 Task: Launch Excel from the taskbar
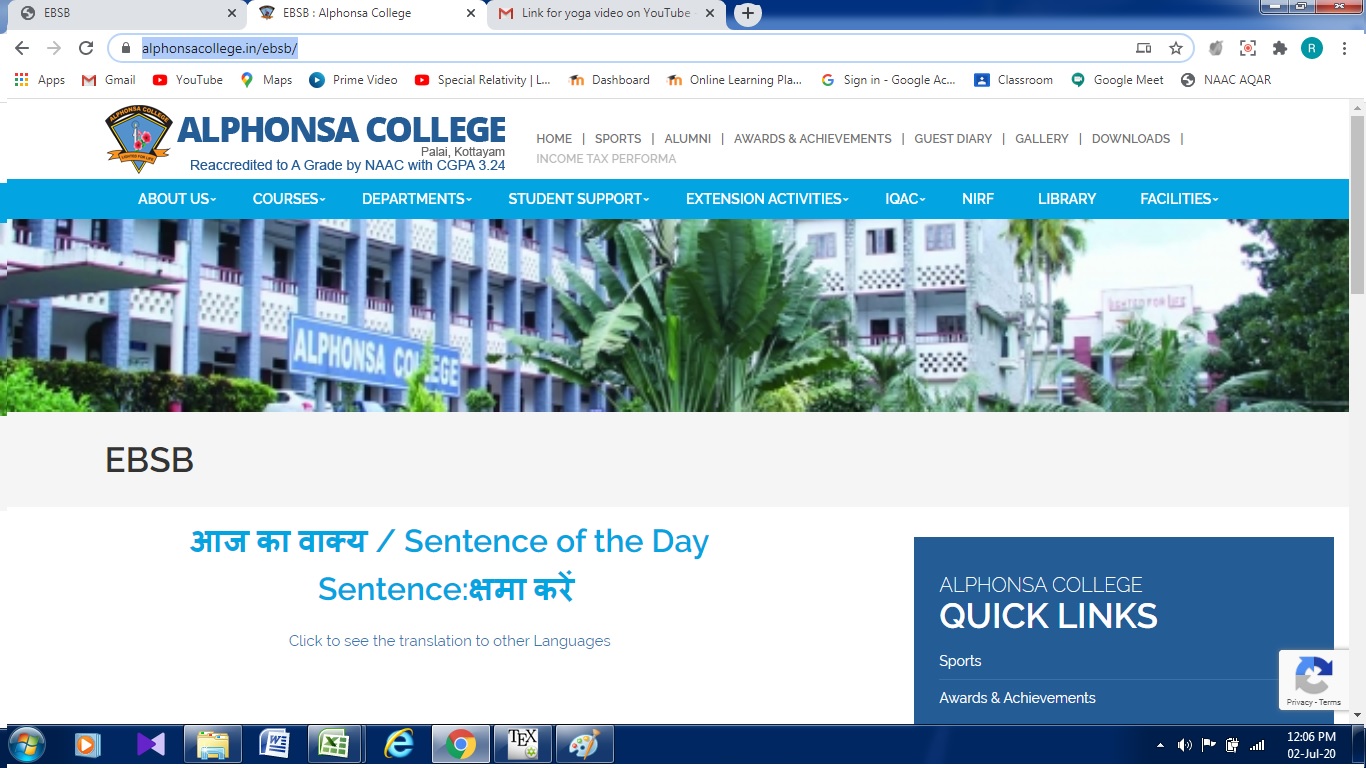pos(333,744)
